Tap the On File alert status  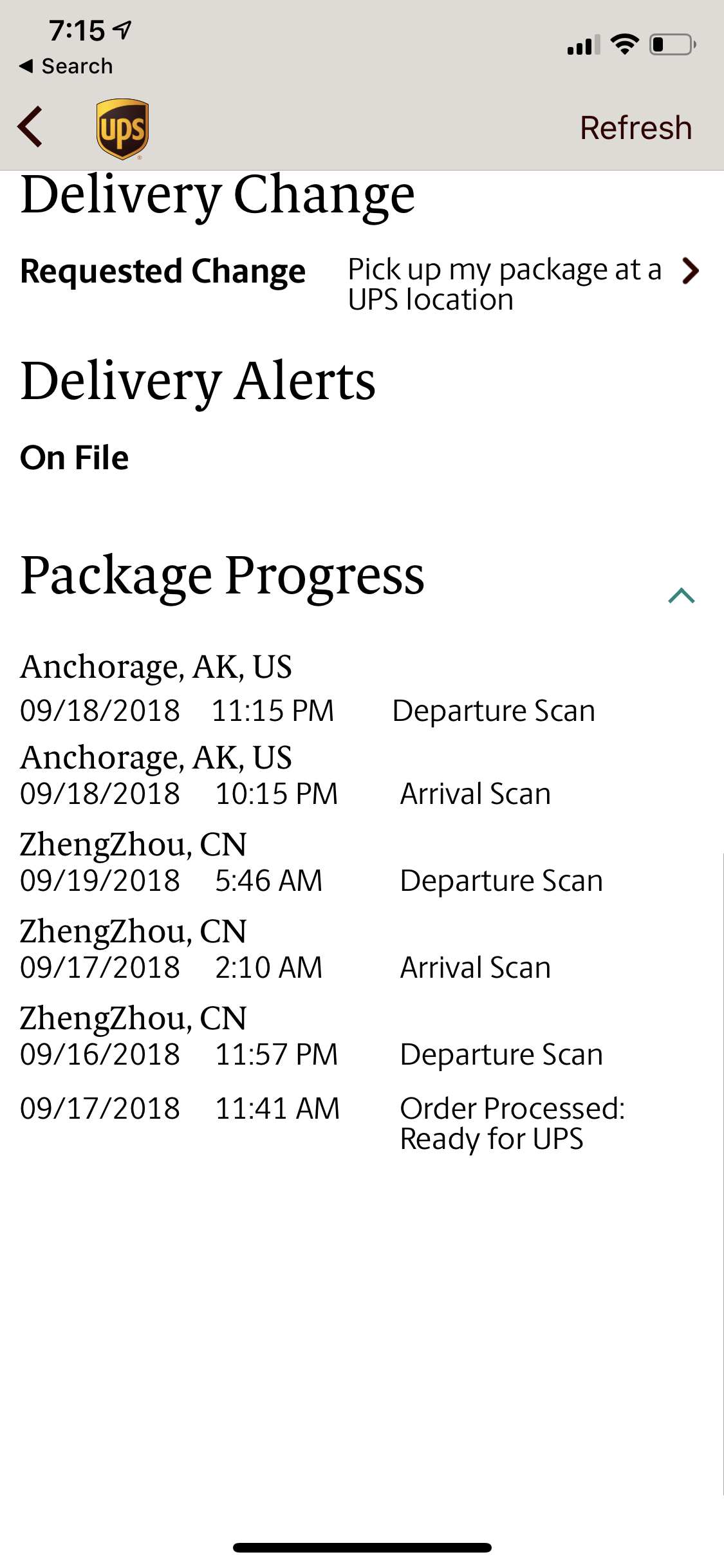[75, 458]
